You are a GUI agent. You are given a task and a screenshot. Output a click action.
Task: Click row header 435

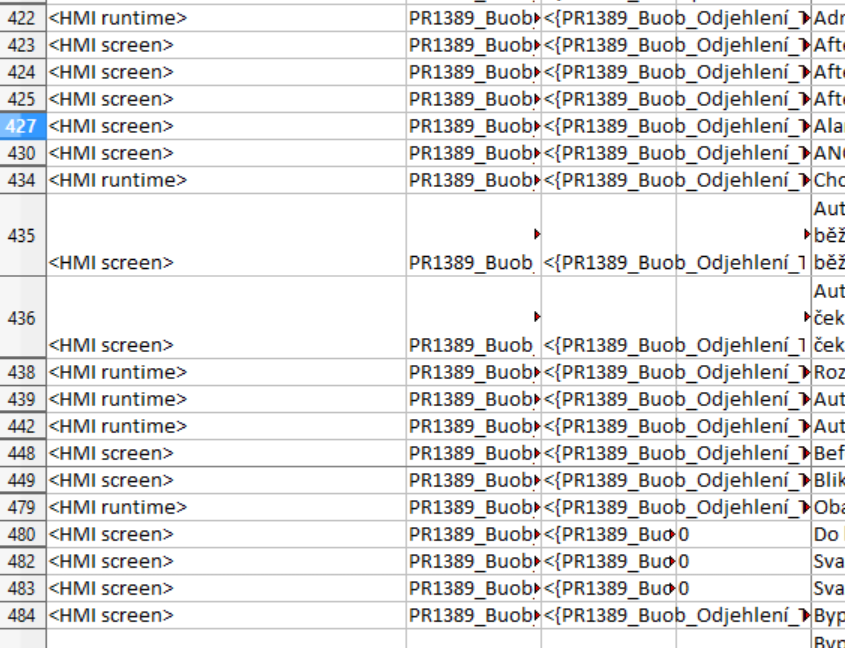21,236
